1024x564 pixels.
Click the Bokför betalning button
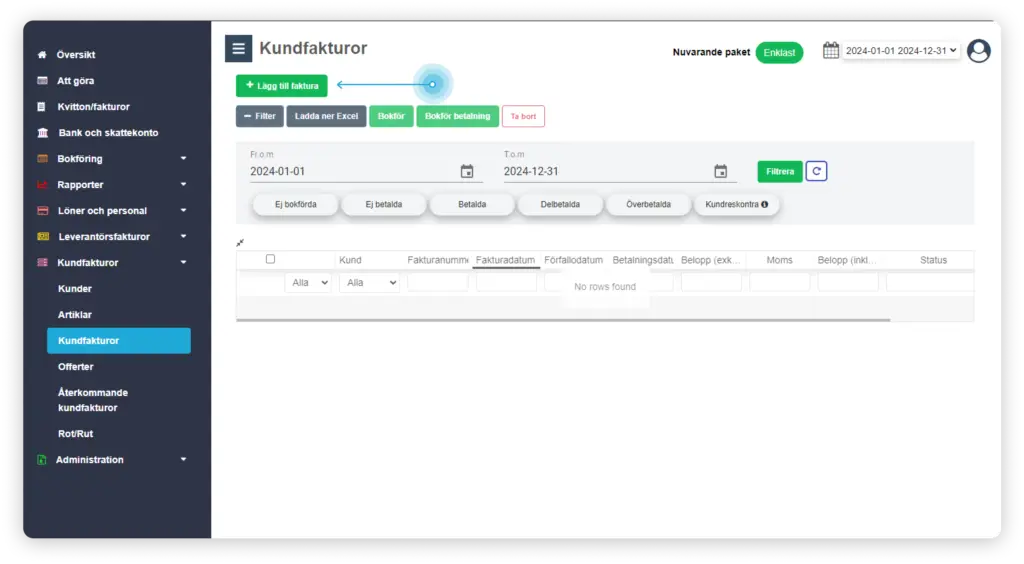458,116
